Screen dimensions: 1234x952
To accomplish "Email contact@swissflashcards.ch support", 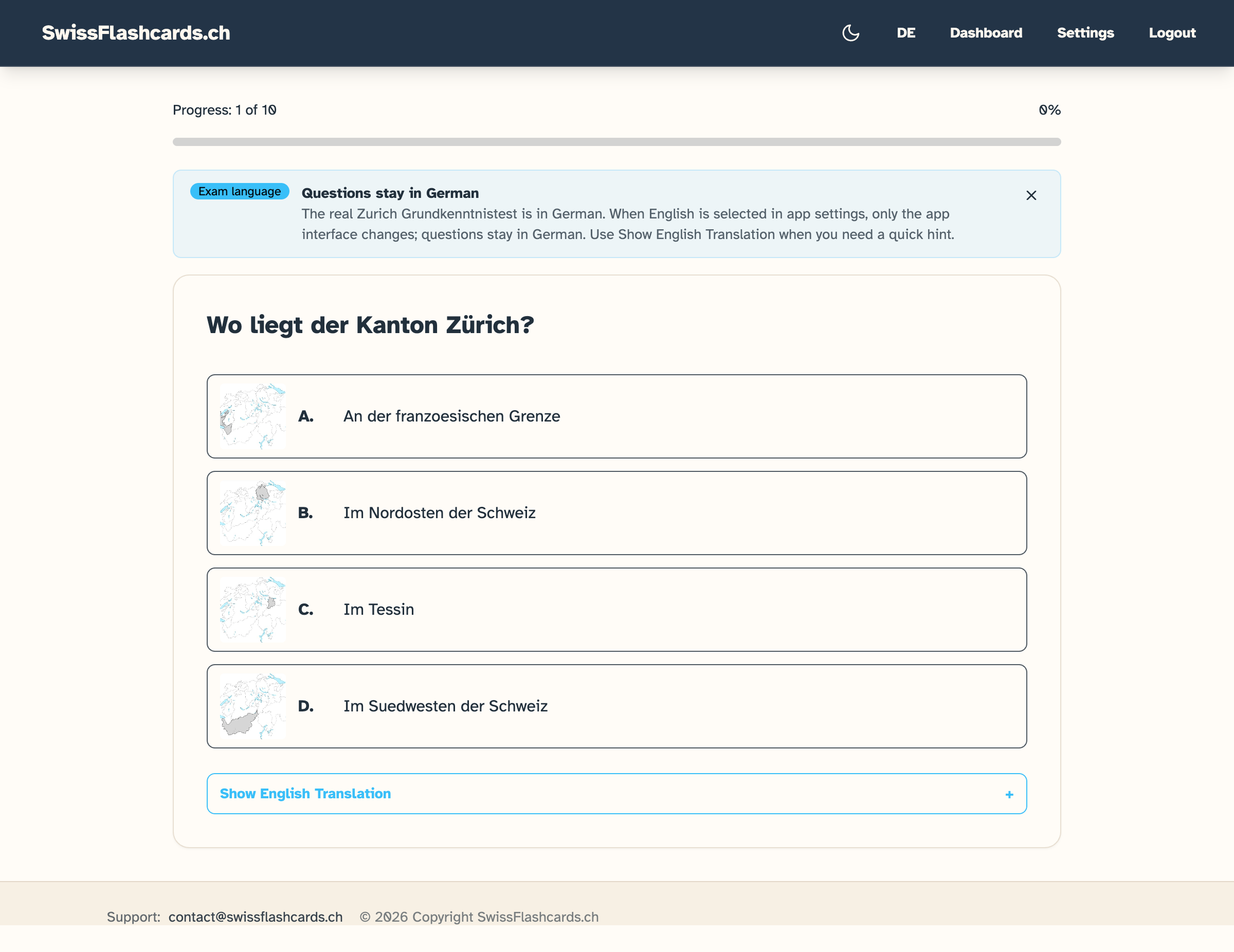I will (256, 917).
